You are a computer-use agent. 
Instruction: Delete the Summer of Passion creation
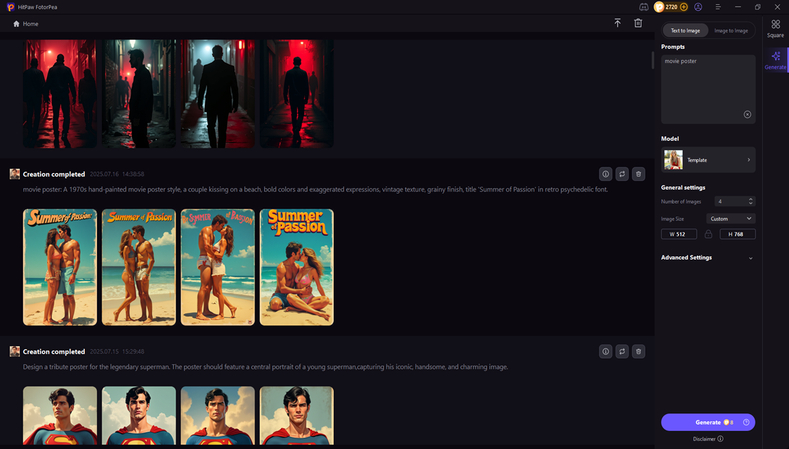pos(639,174)
